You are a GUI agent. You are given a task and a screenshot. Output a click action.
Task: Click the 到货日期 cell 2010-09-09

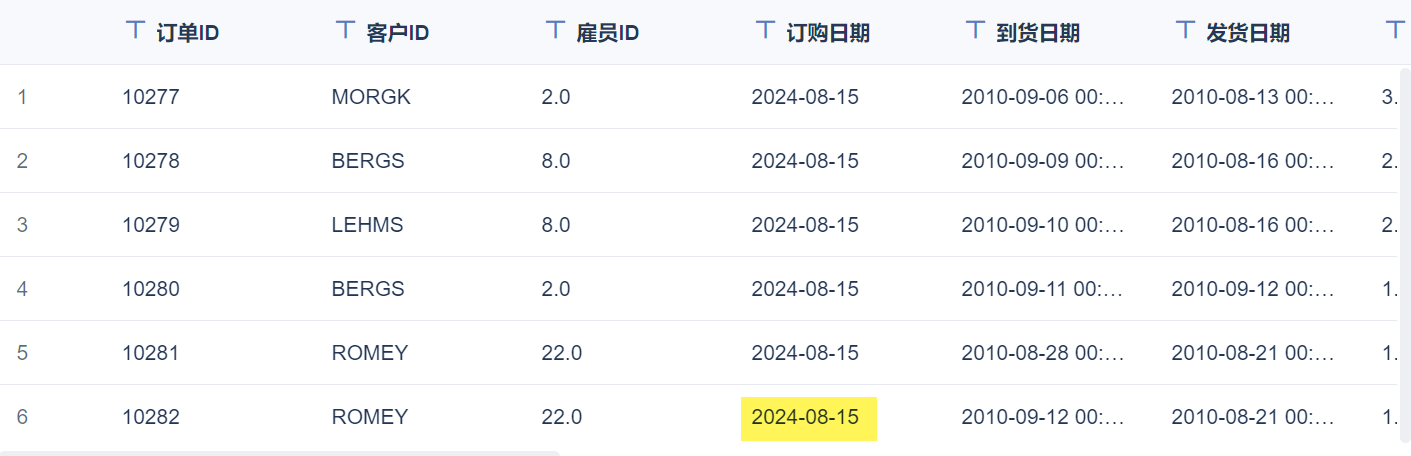coord(1043,161)
